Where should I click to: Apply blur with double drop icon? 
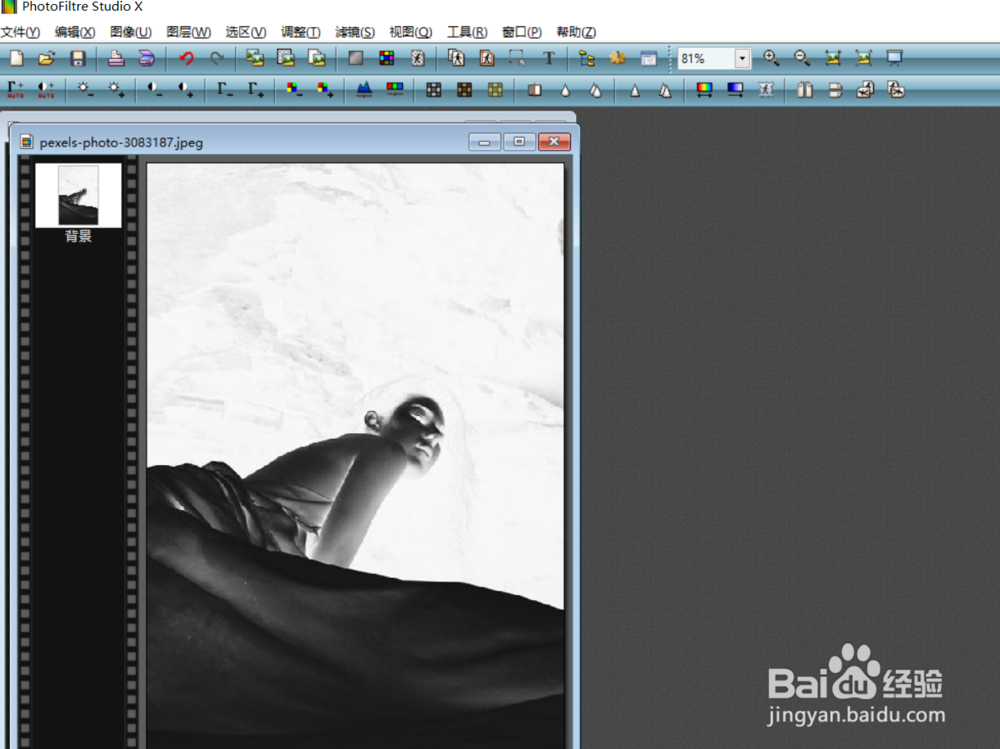(x=596, y=90)
